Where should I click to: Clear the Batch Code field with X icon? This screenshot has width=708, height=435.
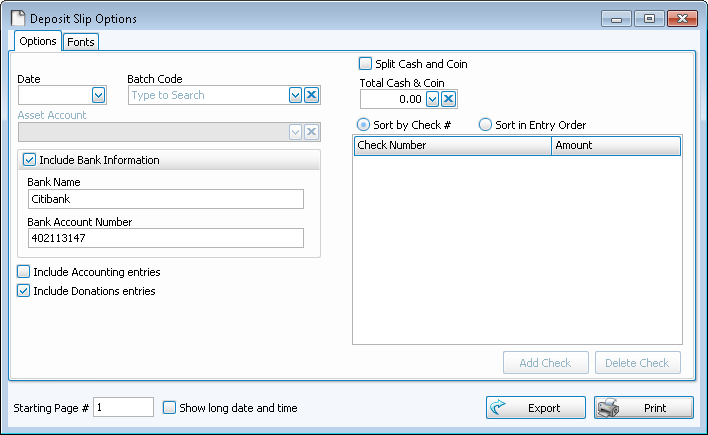(311, 95)
